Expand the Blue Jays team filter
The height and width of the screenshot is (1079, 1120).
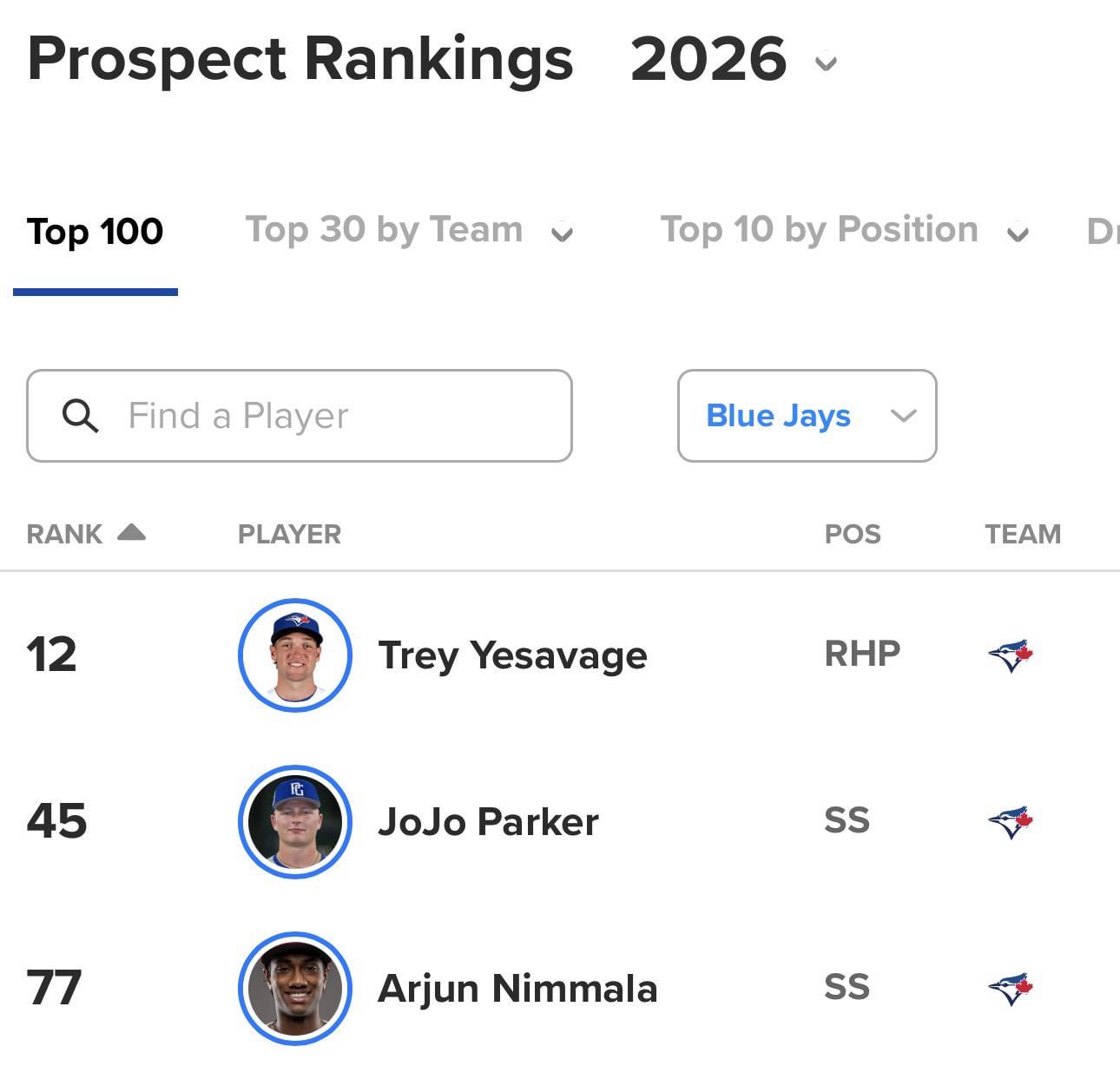click(903, 416)
